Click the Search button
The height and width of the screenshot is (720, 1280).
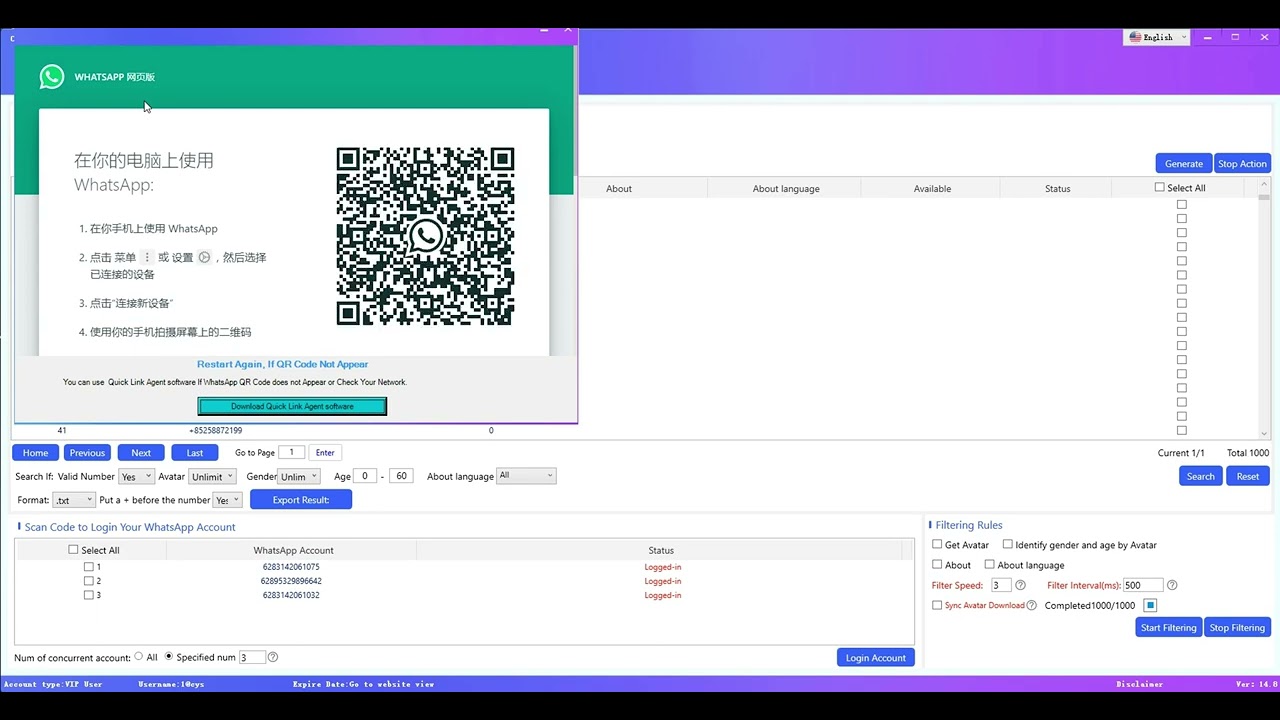tap(1201, 476)
